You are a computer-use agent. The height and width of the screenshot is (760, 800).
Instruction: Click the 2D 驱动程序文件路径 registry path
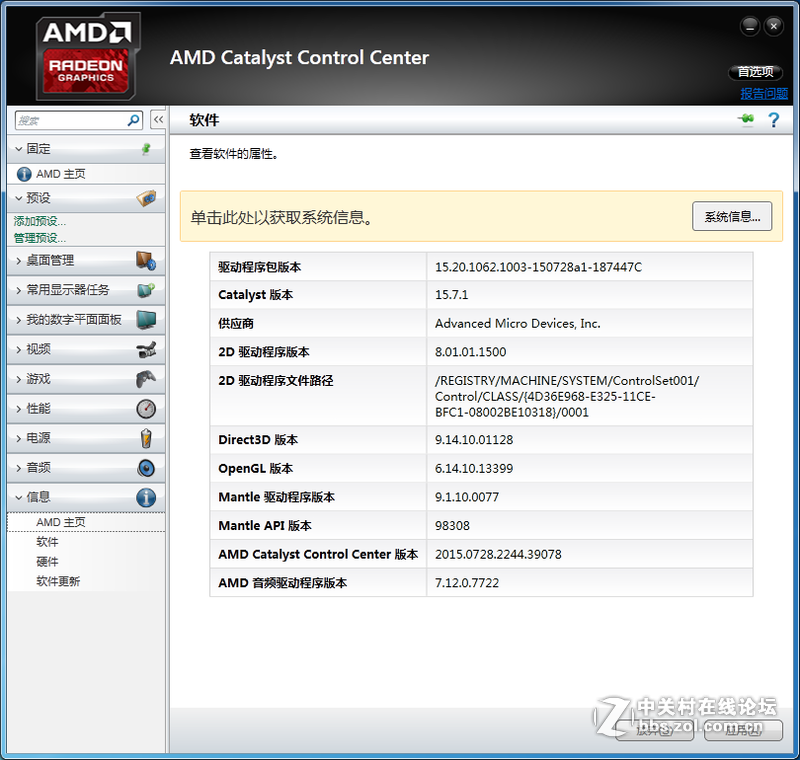click(x=567, y=396)
